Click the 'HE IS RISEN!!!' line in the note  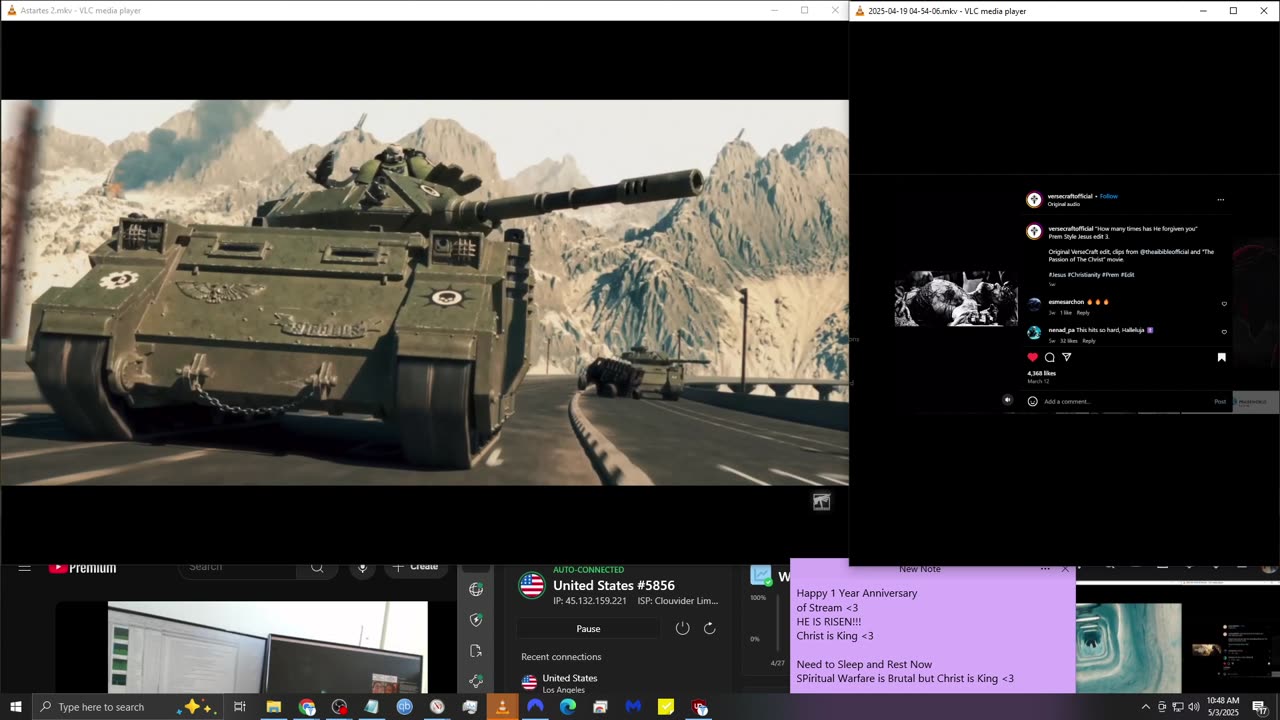pos(829,622)
